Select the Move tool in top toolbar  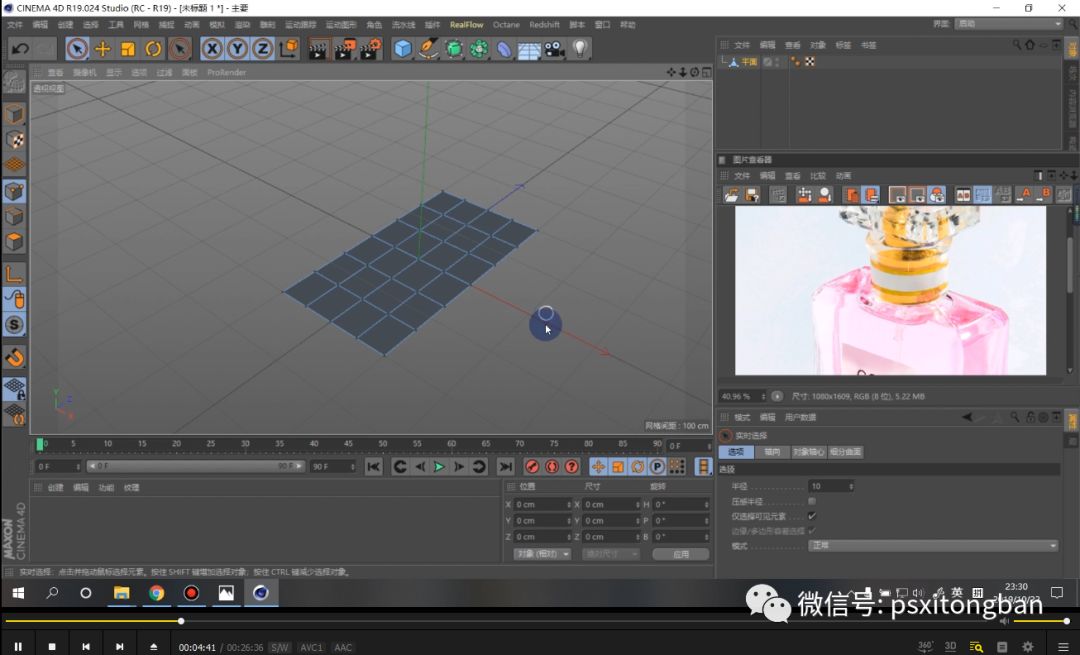(x=102, y=48)
